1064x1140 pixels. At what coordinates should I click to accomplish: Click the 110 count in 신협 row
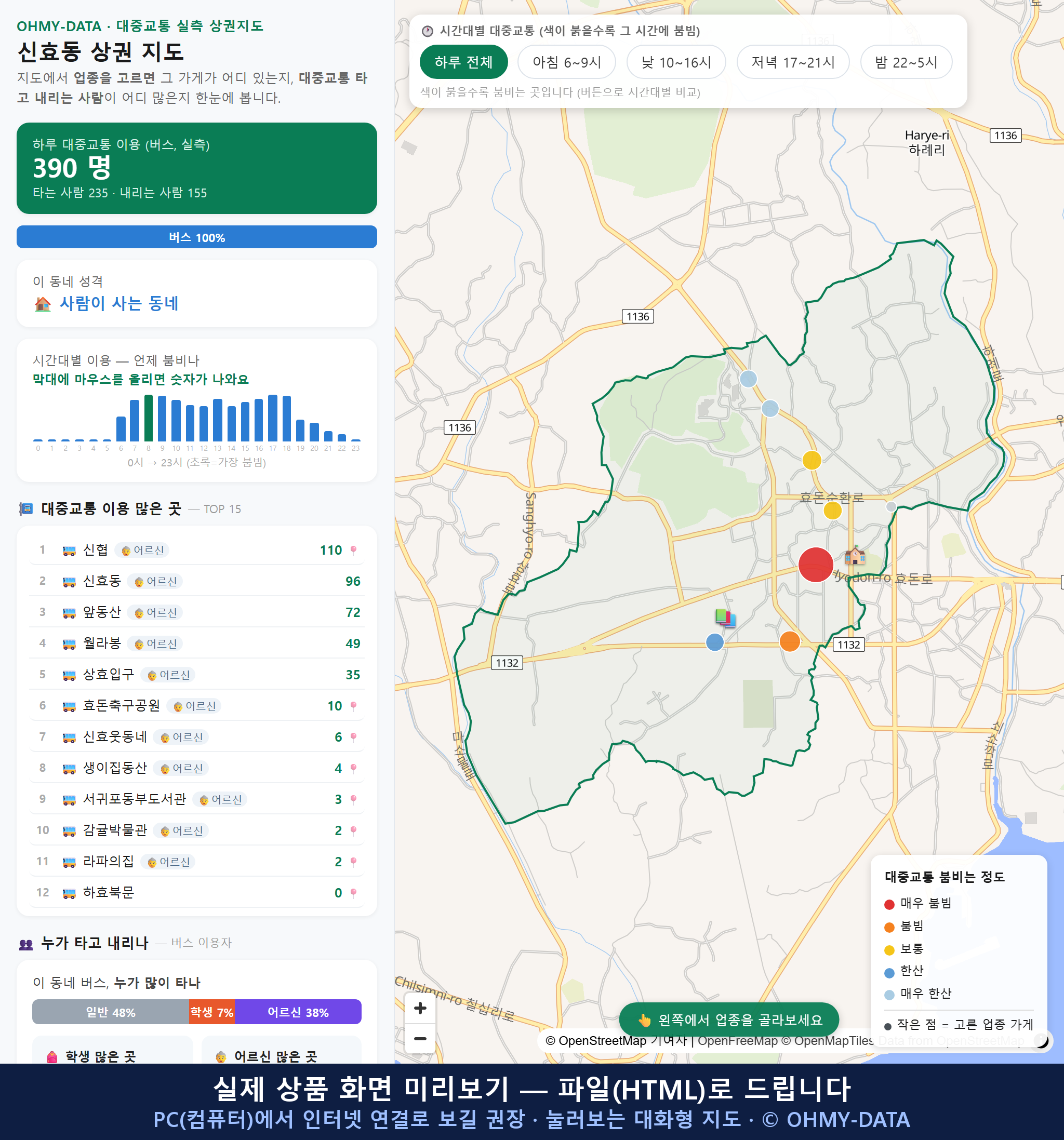point(331,550)
